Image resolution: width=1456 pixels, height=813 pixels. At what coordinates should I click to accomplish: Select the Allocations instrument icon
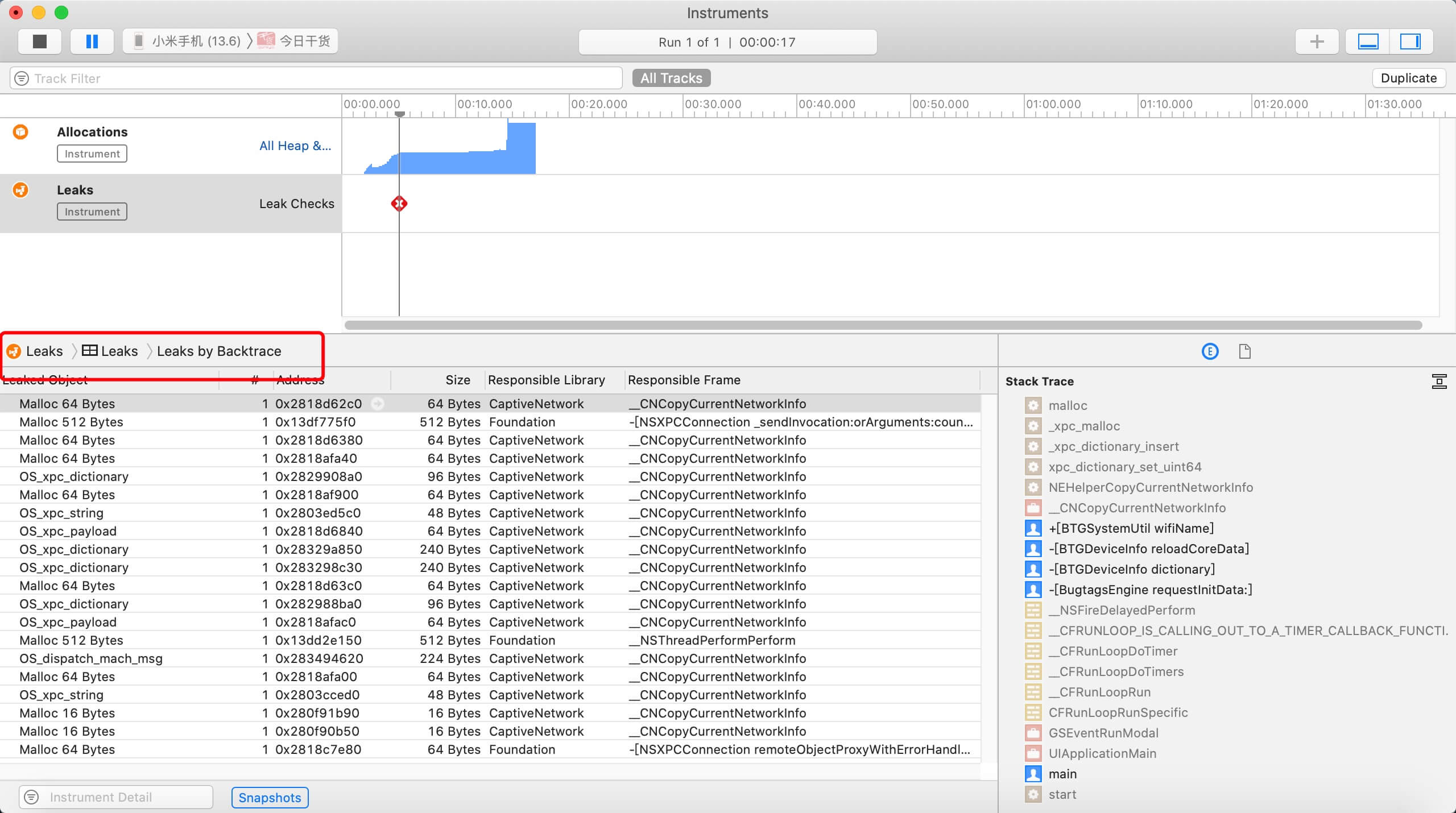tap(20, 131)
